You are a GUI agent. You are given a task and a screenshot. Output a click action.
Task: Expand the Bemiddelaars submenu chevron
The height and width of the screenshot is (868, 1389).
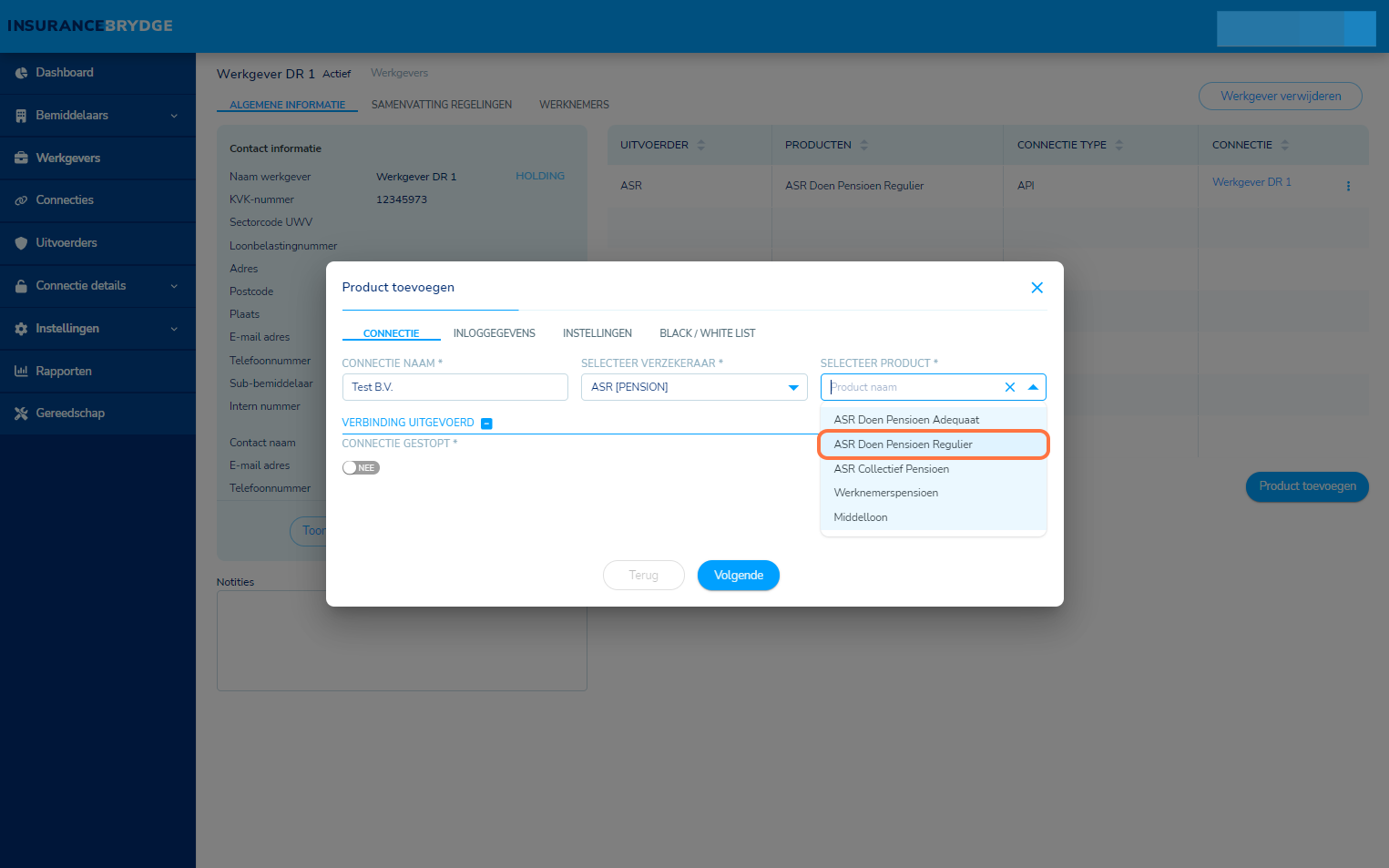[174, 116]
